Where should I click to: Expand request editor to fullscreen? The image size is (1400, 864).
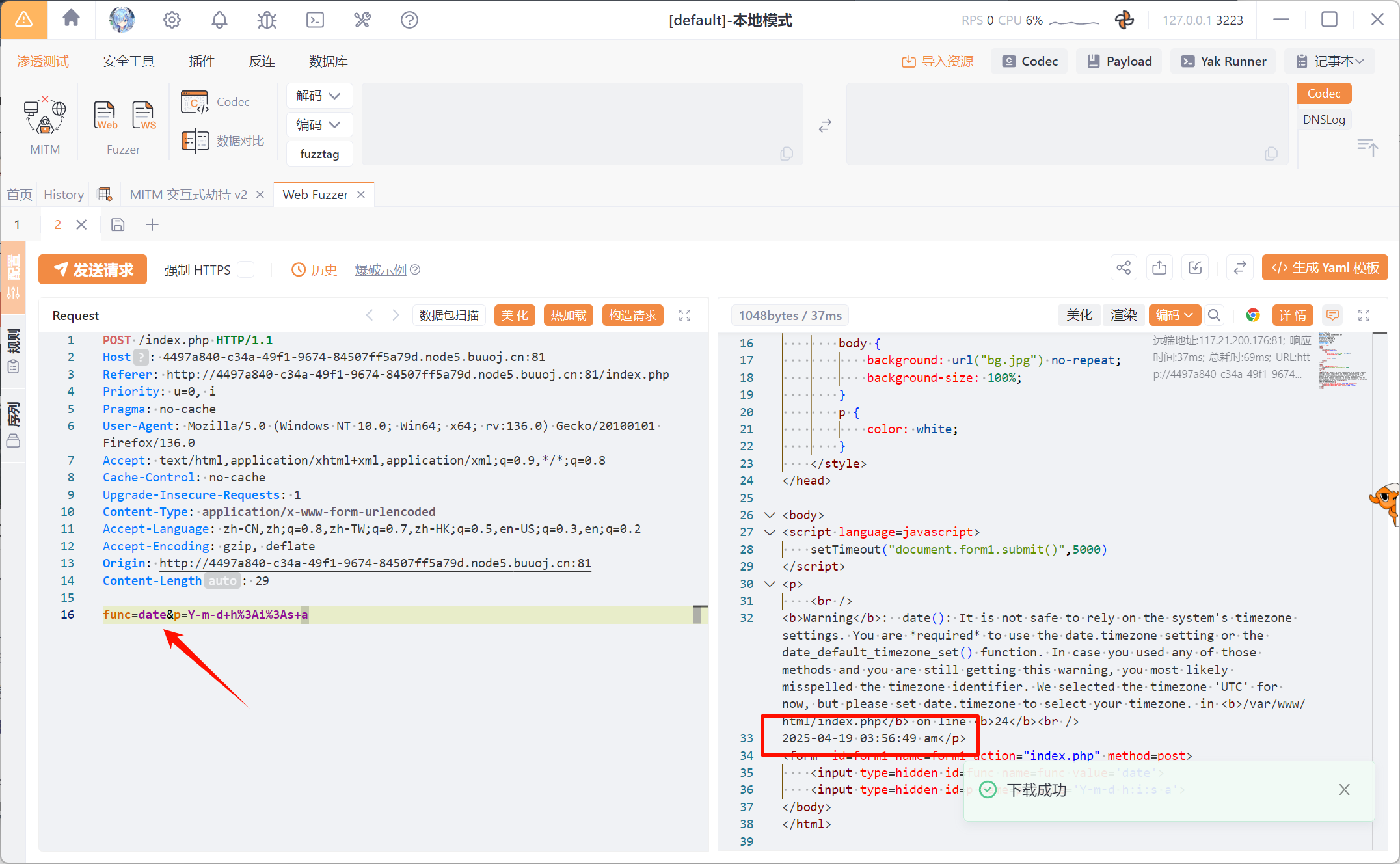coord(684,316)
